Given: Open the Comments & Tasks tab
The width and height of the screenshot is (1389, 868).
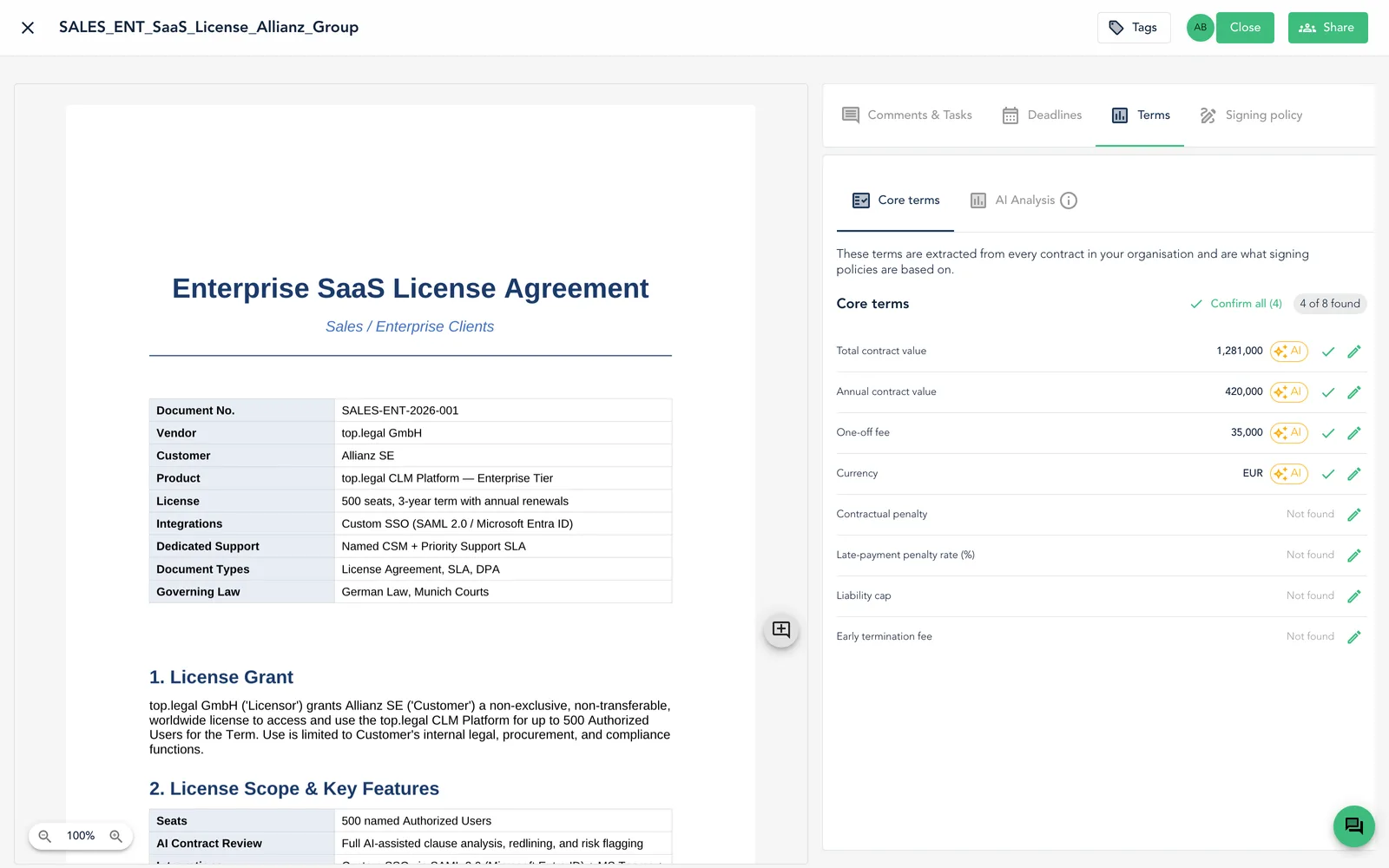Looking at the screenshot, I should pos(907,115).
